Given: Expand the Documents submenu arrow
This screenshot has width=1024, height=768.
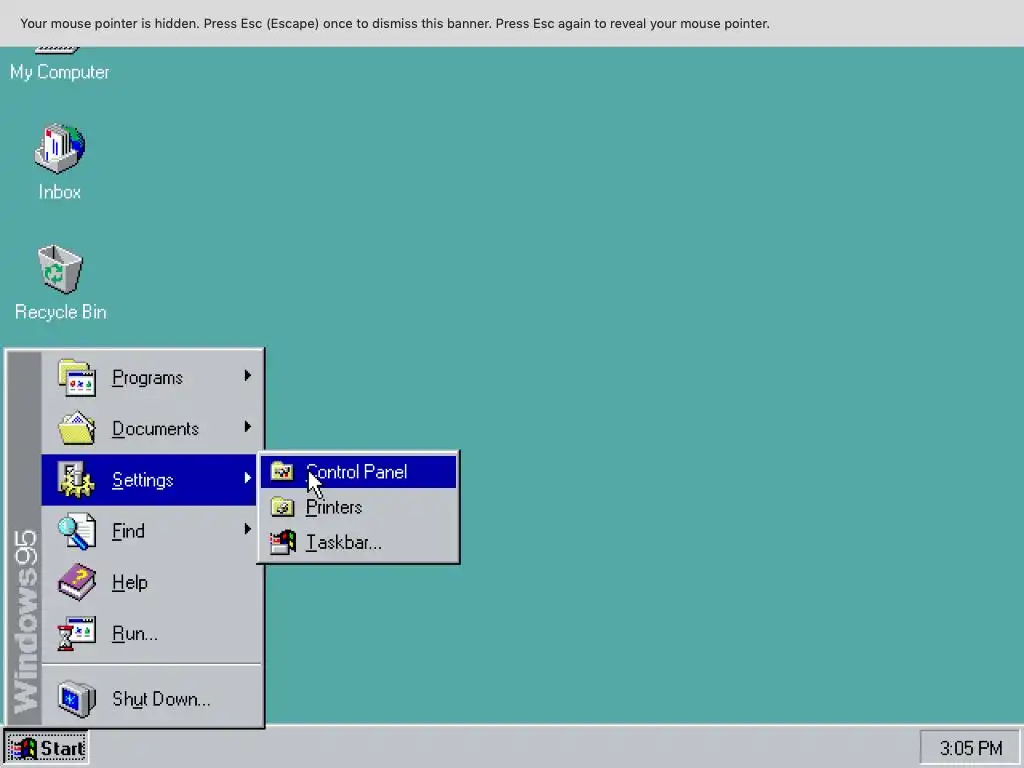Looking at the screenshot, I should pos(248,426).
